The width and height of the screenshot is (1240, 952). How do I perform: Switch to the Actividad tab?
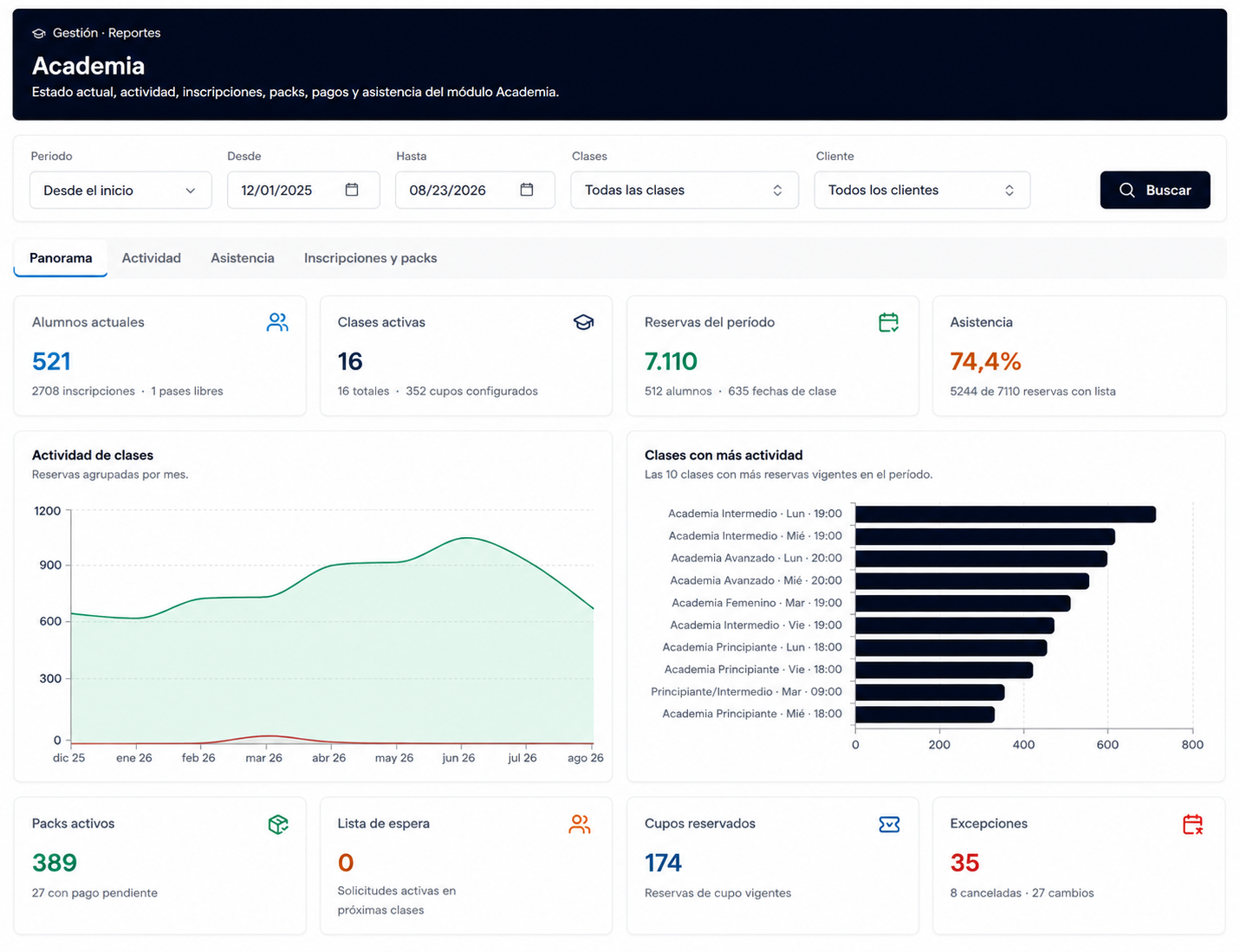click(x=152, y=258)
